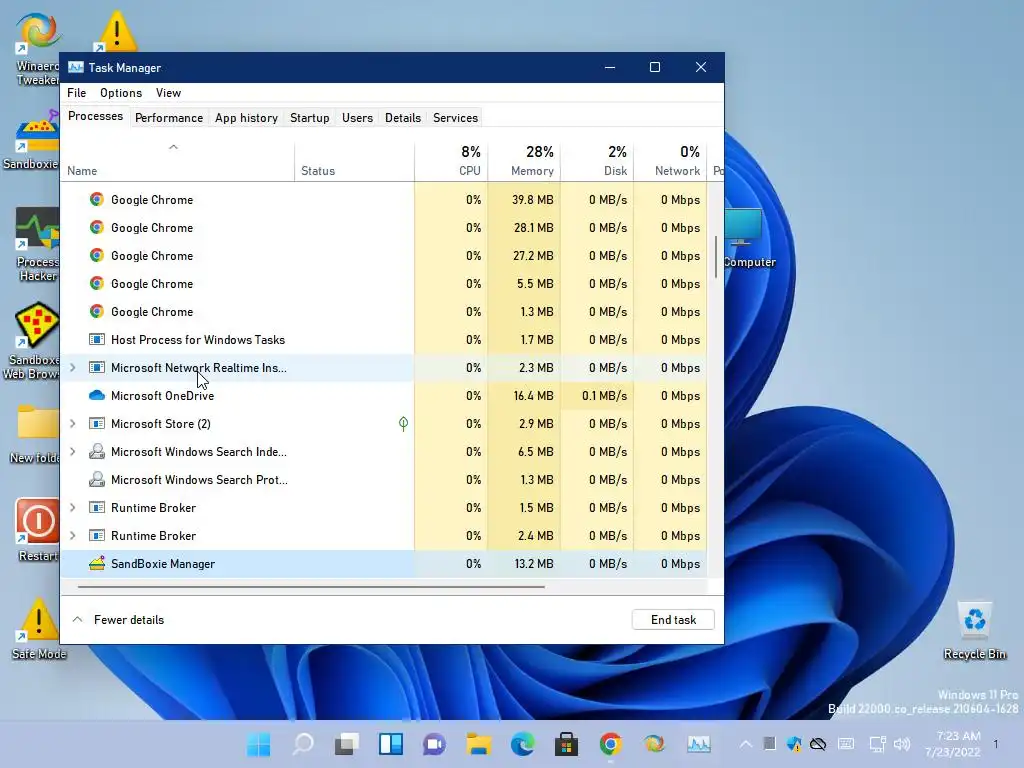Open the File menu
This screenshot has height=768, width=1024.
click(x=76, y=93)
